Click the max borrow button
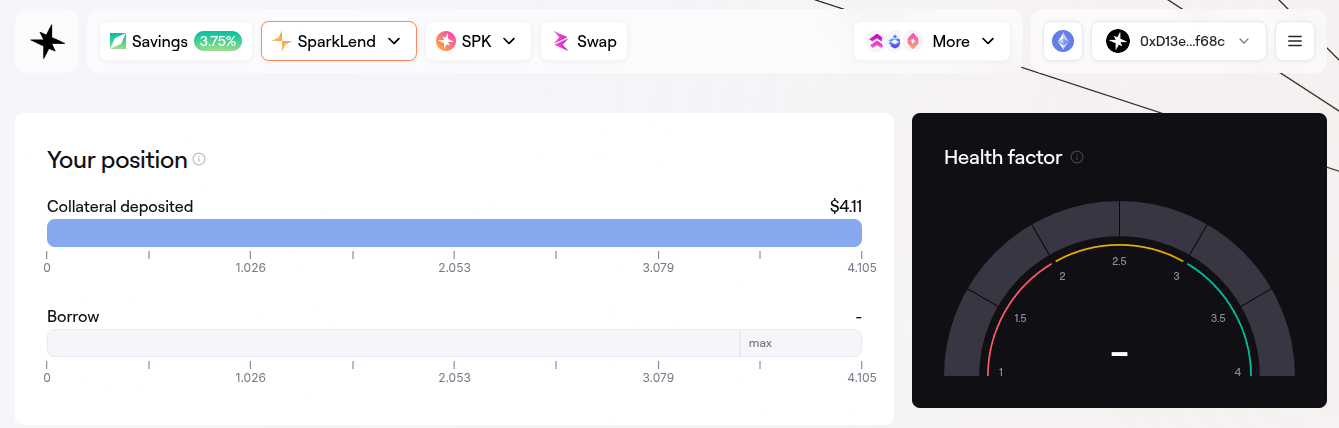The image size is (1339, 428). 761,343
